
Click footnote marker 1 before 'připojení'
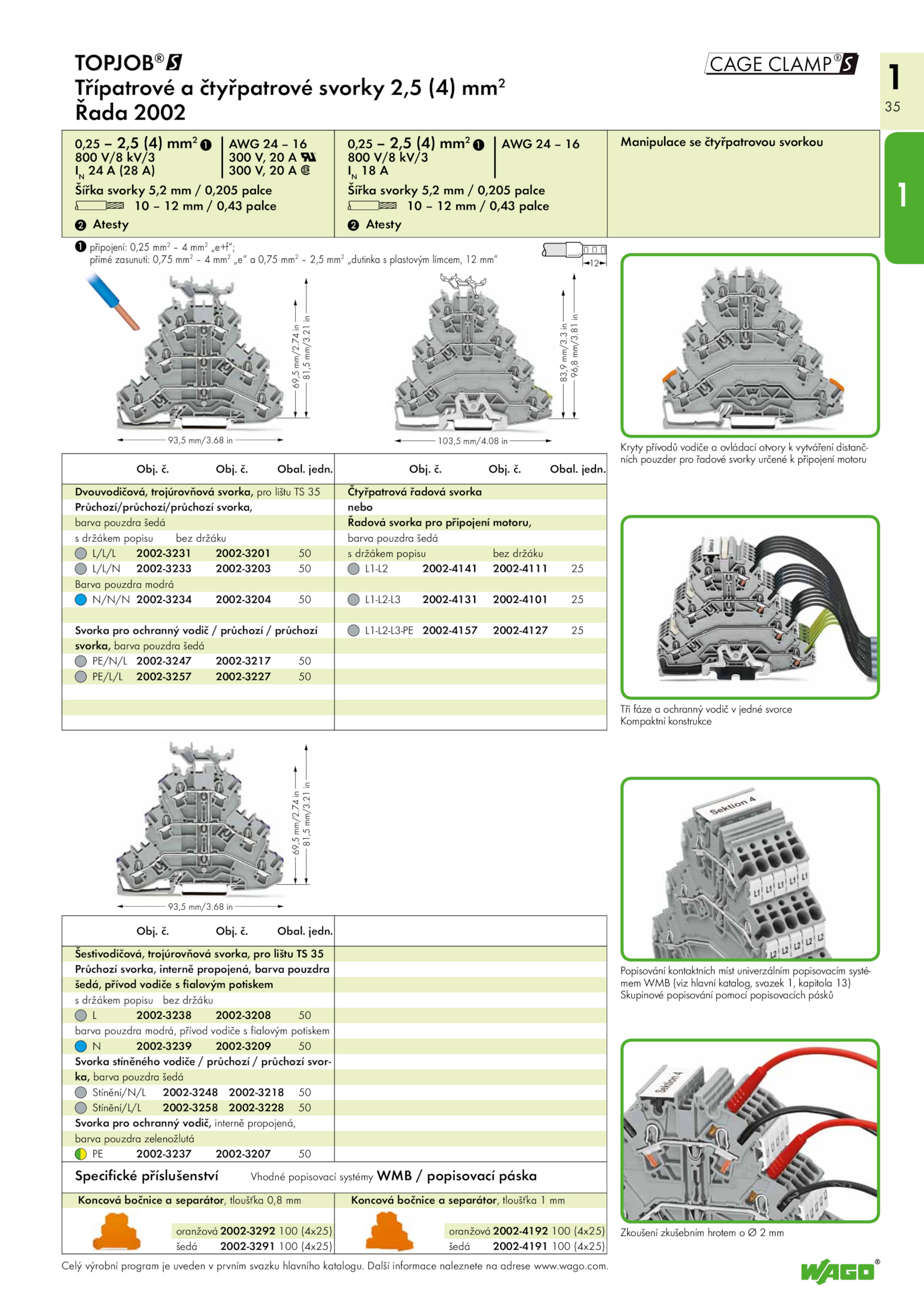click(x=80, y=247)
